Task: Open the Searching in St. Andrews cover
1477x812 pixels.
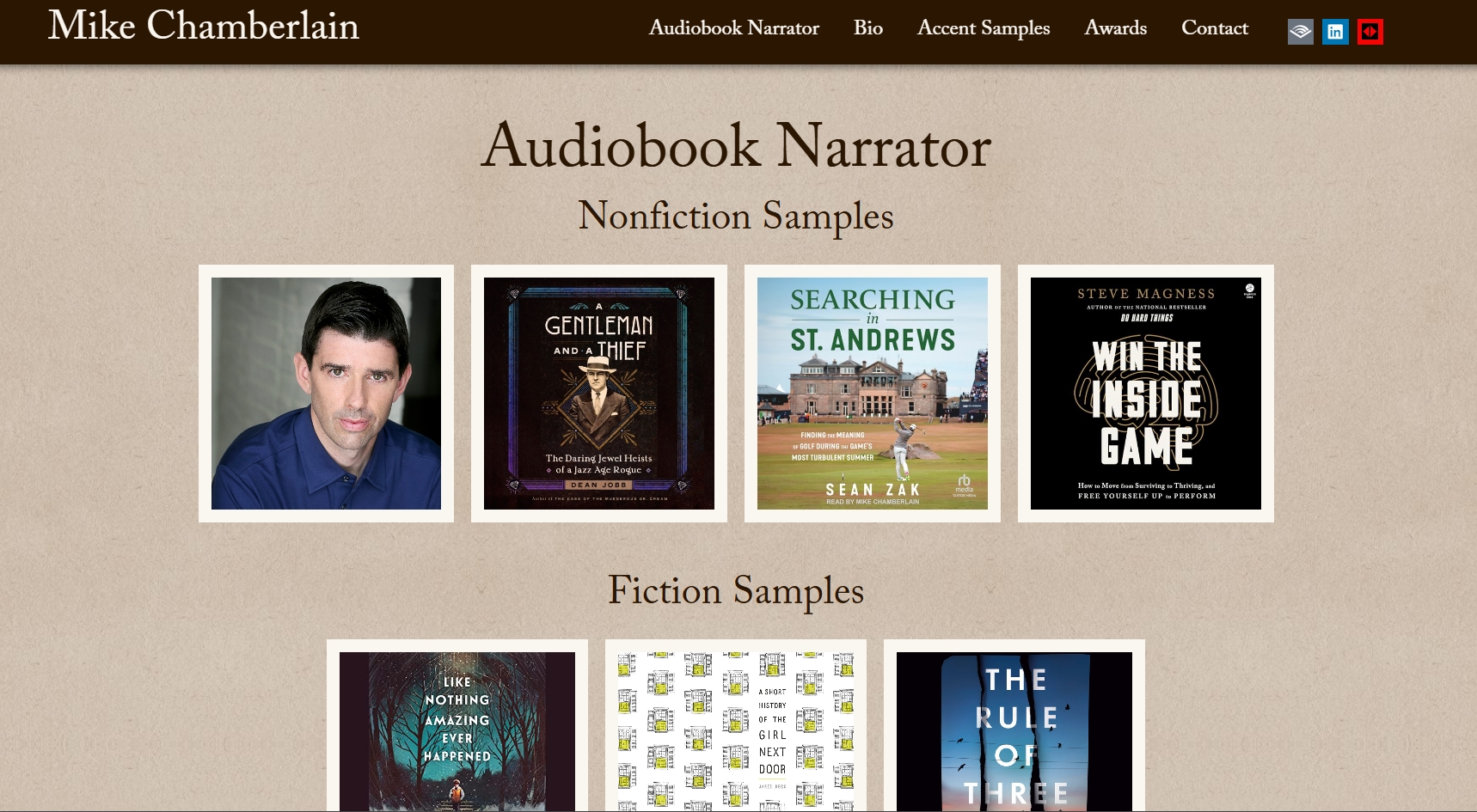Action: [x=873, y=394]
